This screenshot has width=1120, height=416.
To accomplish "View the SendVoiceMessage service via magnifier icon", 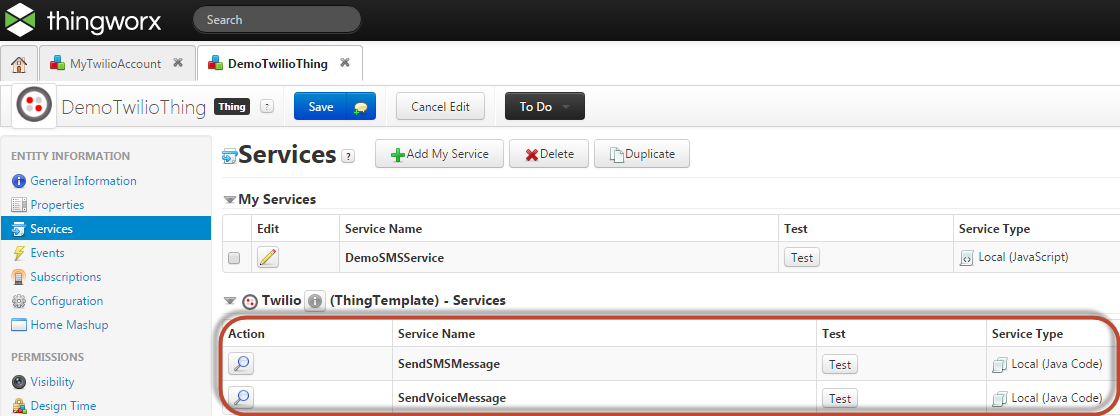I will [241, 397].
